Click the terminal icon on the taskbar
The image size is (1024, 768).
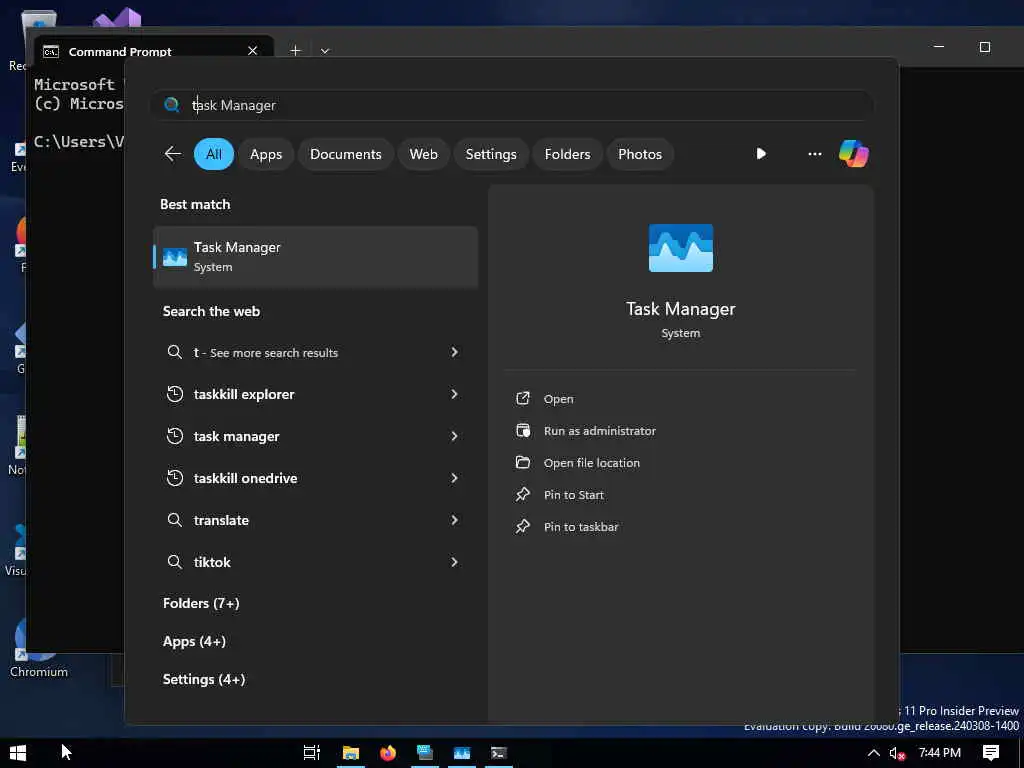(499, 753)
